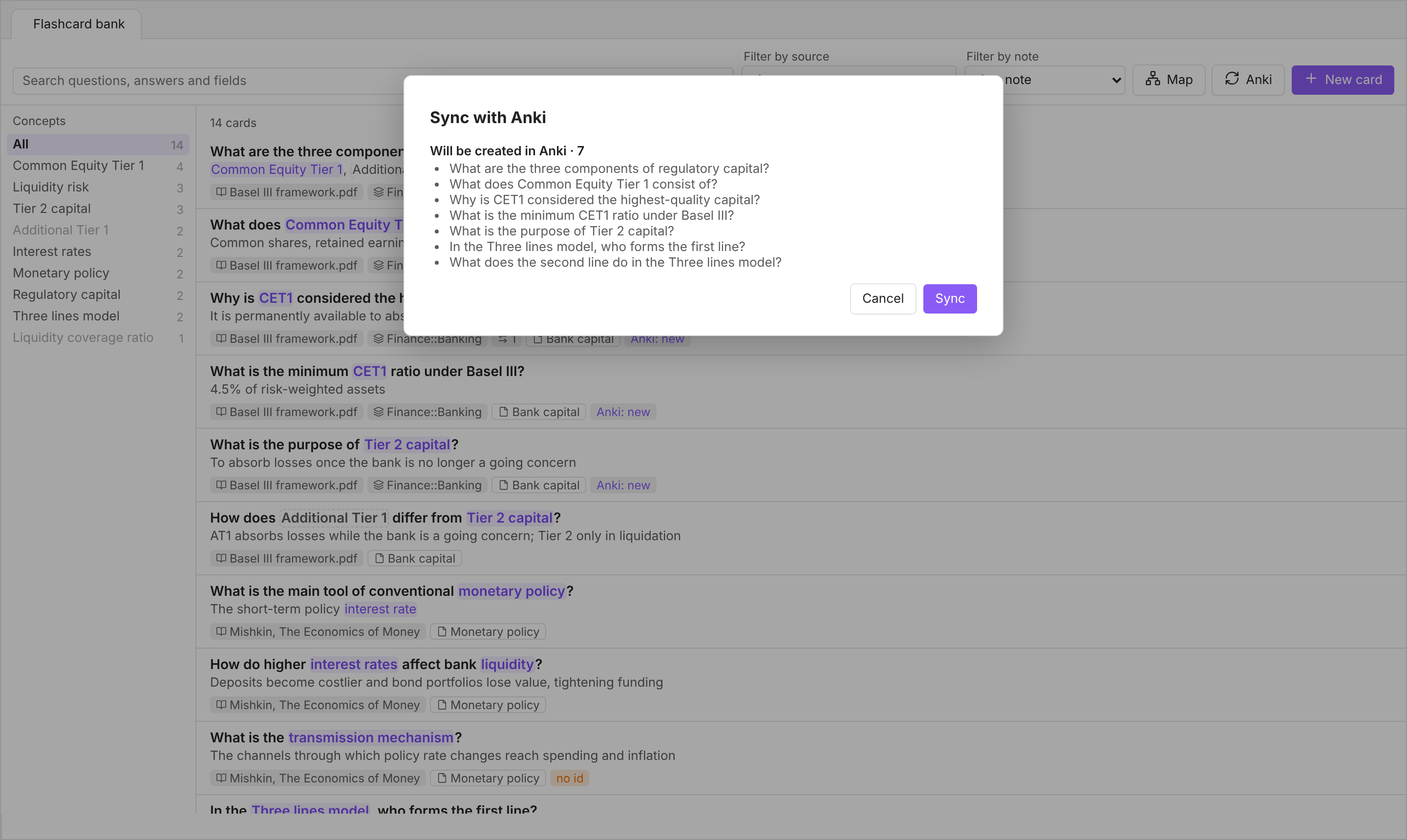Image resolution: width=1407 pixels, height=840 pixels.
Task: Click the transmission mechanism link
Action: click(x=370, y=737)
